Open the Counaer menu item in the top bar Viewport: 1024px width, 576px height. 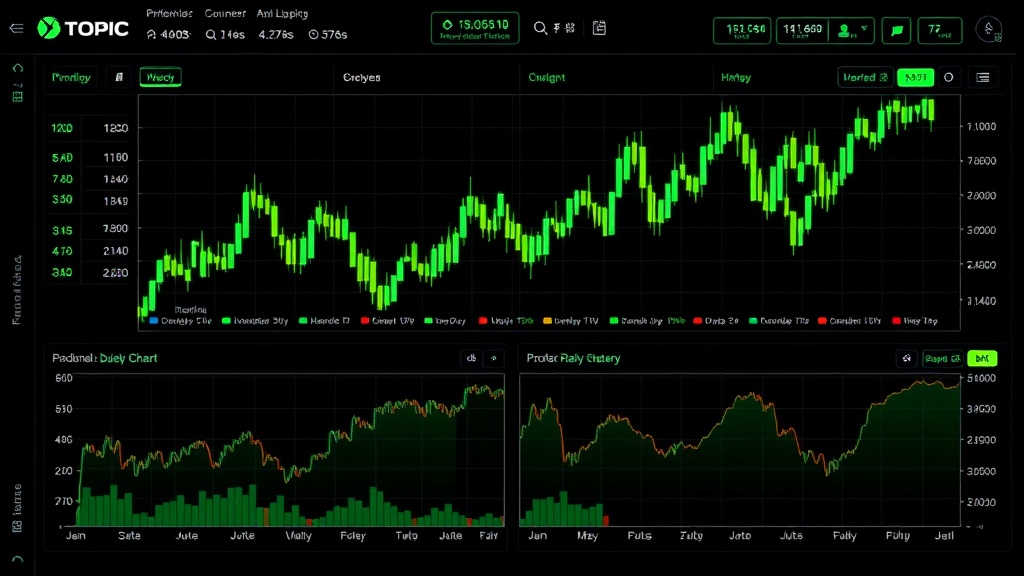click(x=225, y=13)
